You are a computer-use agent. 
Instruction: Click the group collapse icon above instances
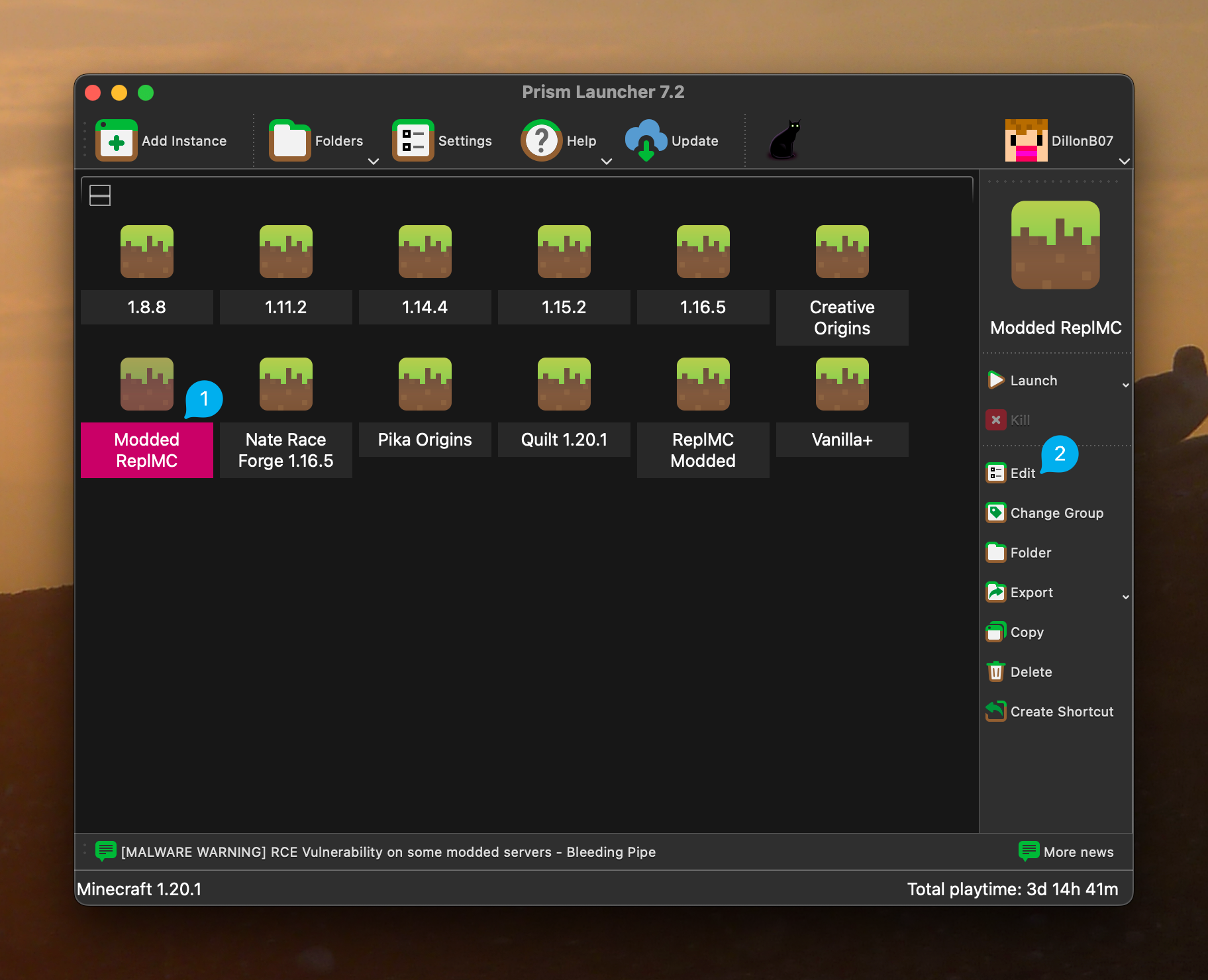coord(100,195)
